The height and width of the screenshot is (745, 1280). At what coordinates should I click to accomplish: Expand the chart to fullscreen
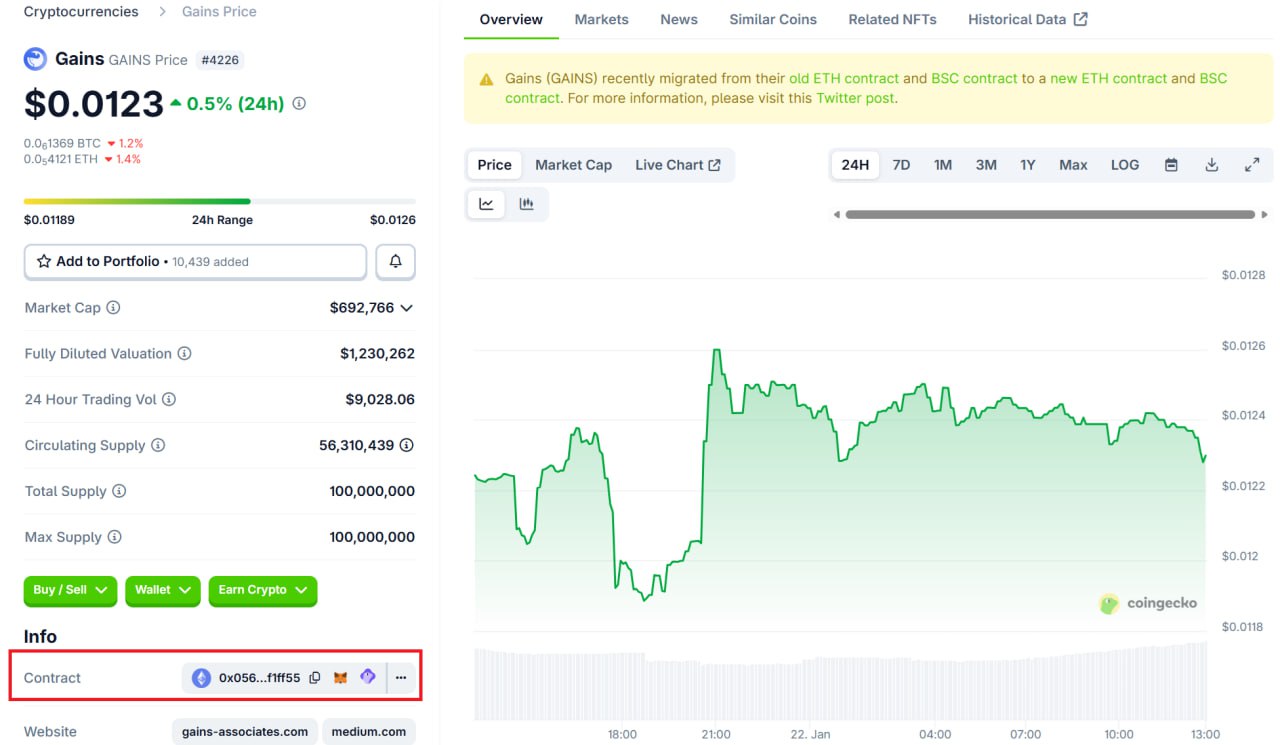pos(1251,165)
